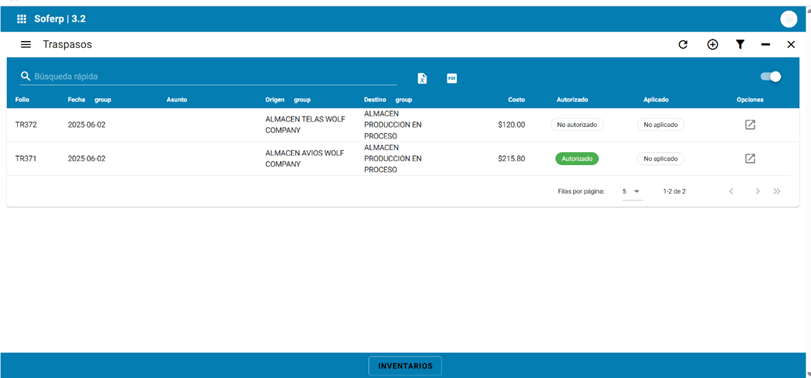811x378 pixels.
Task: Sort by the Costo column header
Action: tap(516, 100)
